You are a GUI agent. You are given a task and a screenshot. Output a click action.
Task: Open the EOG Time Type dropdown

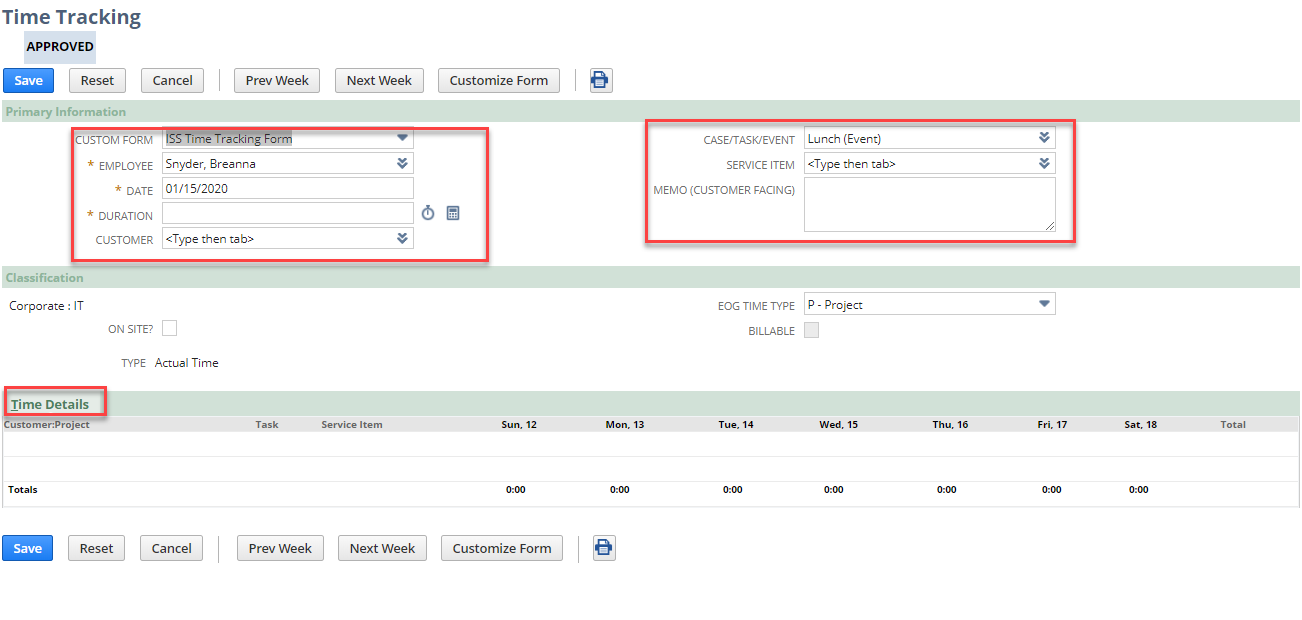point(1044,304)
